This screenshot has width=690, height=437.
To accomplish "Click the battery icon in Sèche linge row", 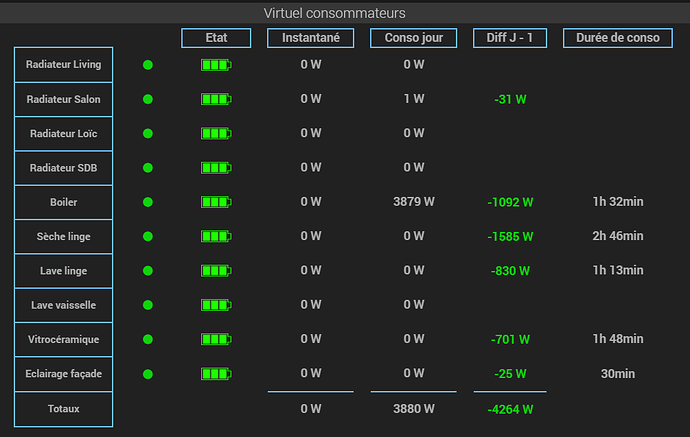I will point(216,237).
